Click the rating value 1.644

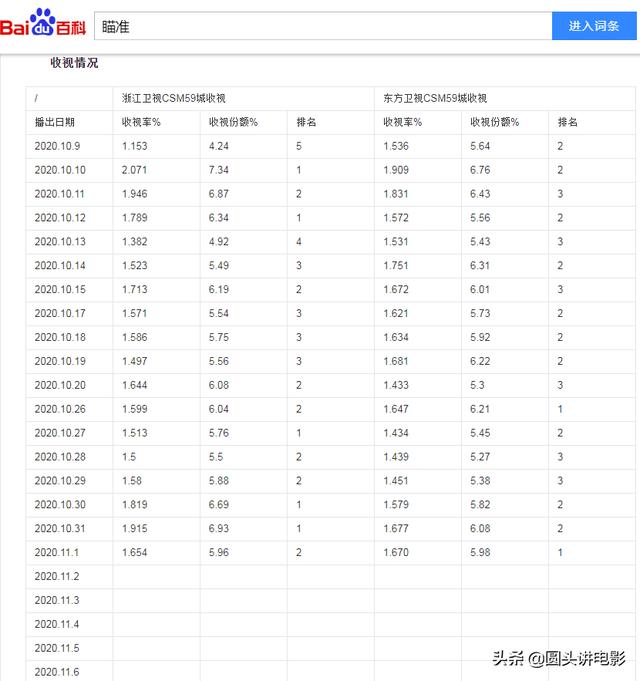click(135, 385)
